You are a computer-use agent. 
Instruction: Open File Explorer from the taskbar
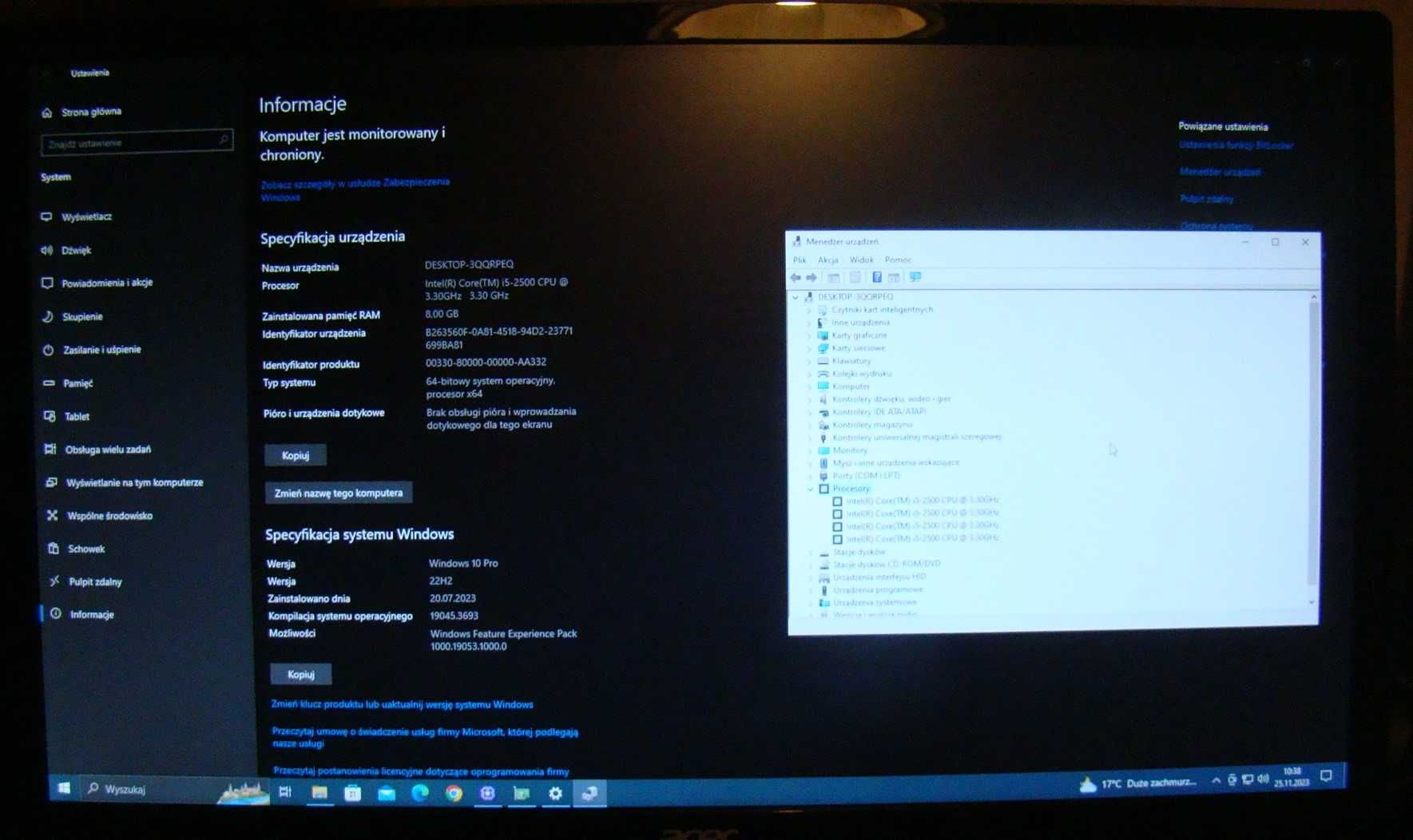tap(320, 792)
